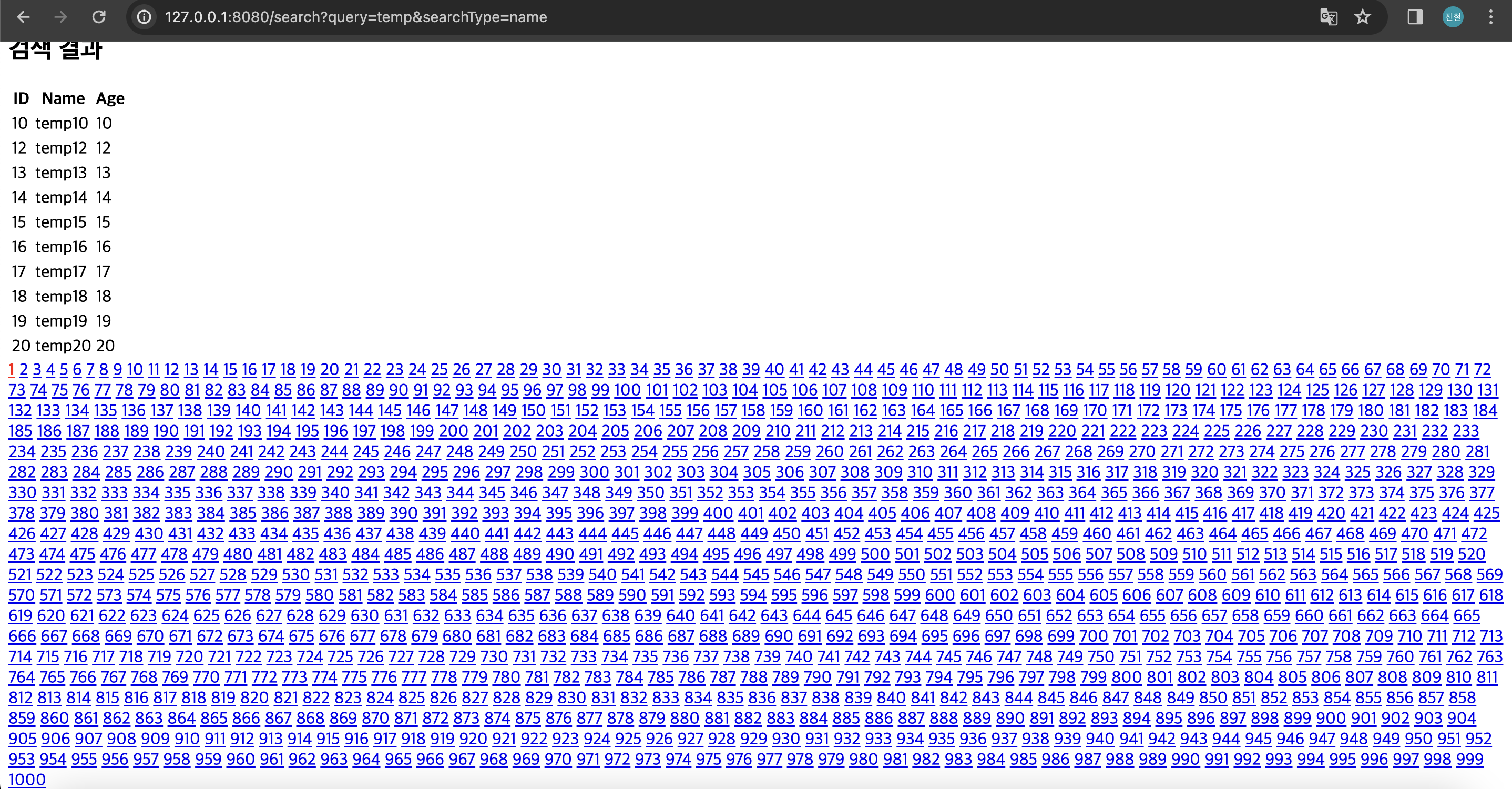Open page 473 link
The width and height of the screenshot is (1512, 789).
(x=21, y=555)
